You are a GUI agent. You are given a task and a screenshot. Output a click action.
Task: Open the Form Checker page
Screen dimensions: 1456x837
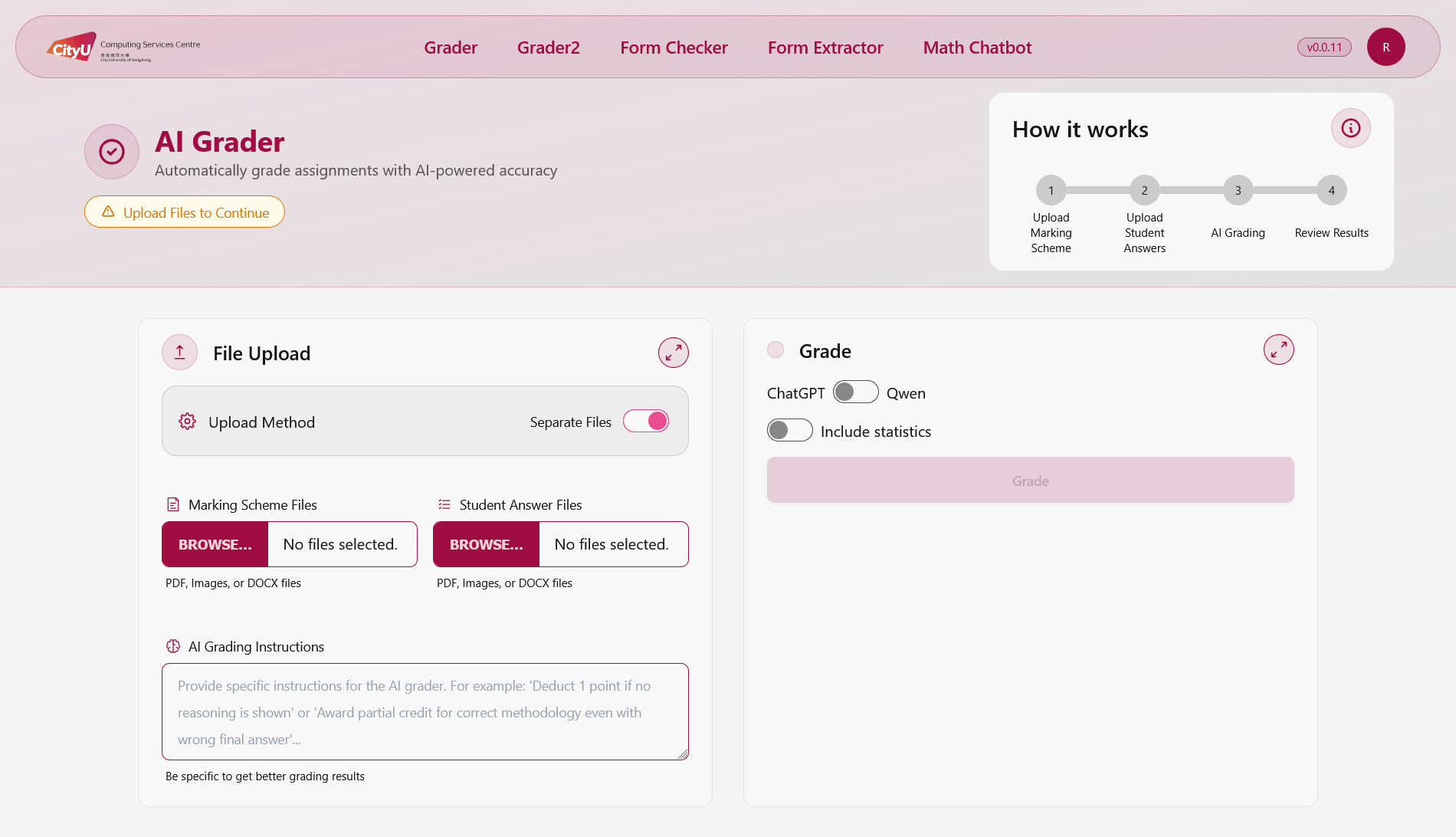(674, 47)
